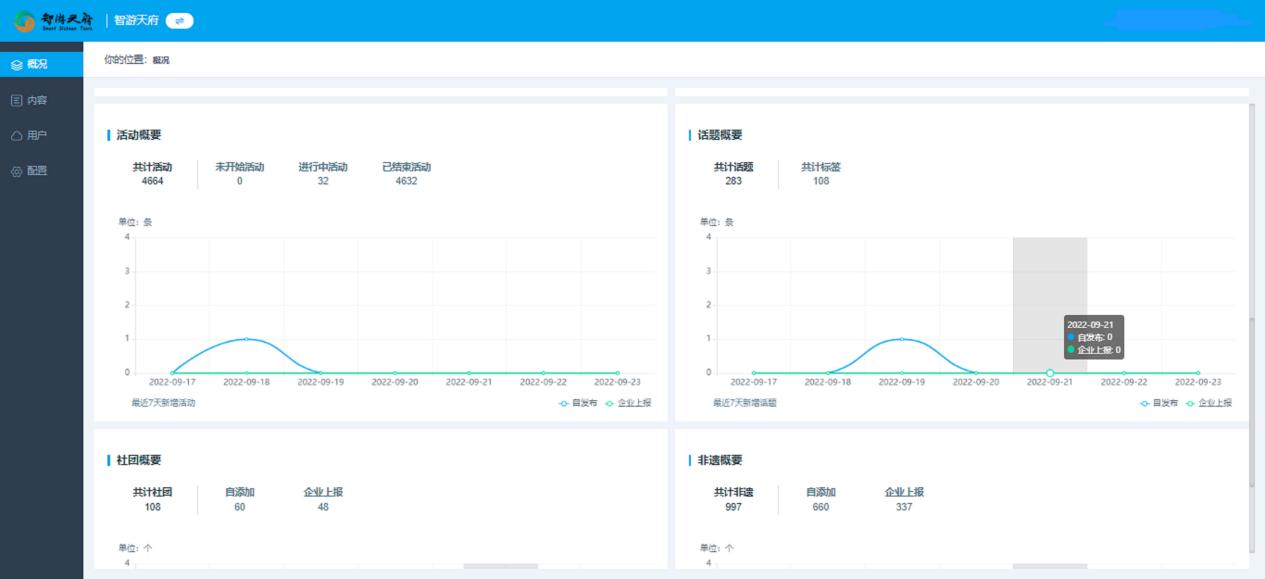
Task: Click the 用户 cloud icon in sidebar
Action: point(16,135)
